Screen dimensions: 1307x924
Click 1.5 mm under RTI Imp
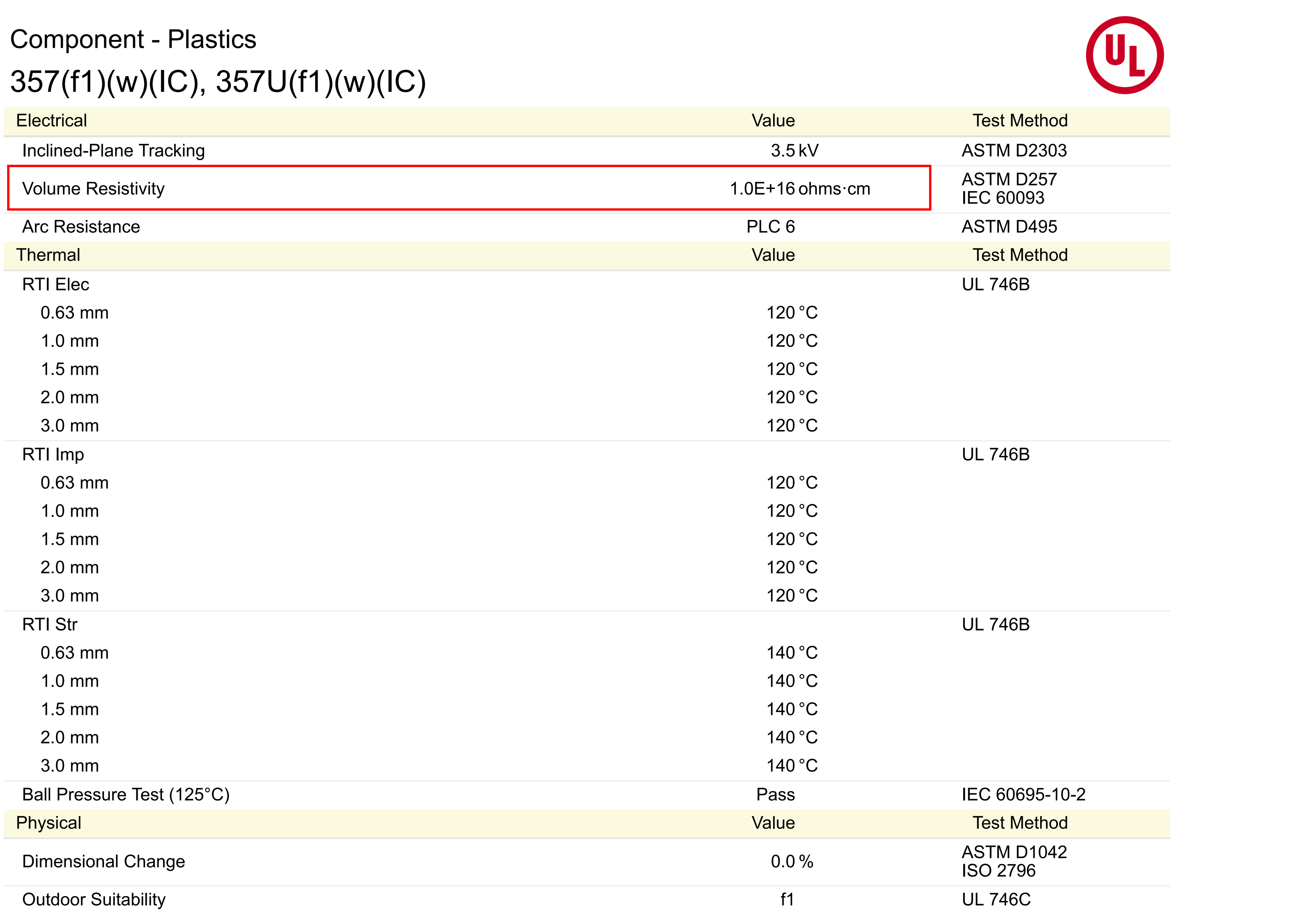(x=69, y=539)
